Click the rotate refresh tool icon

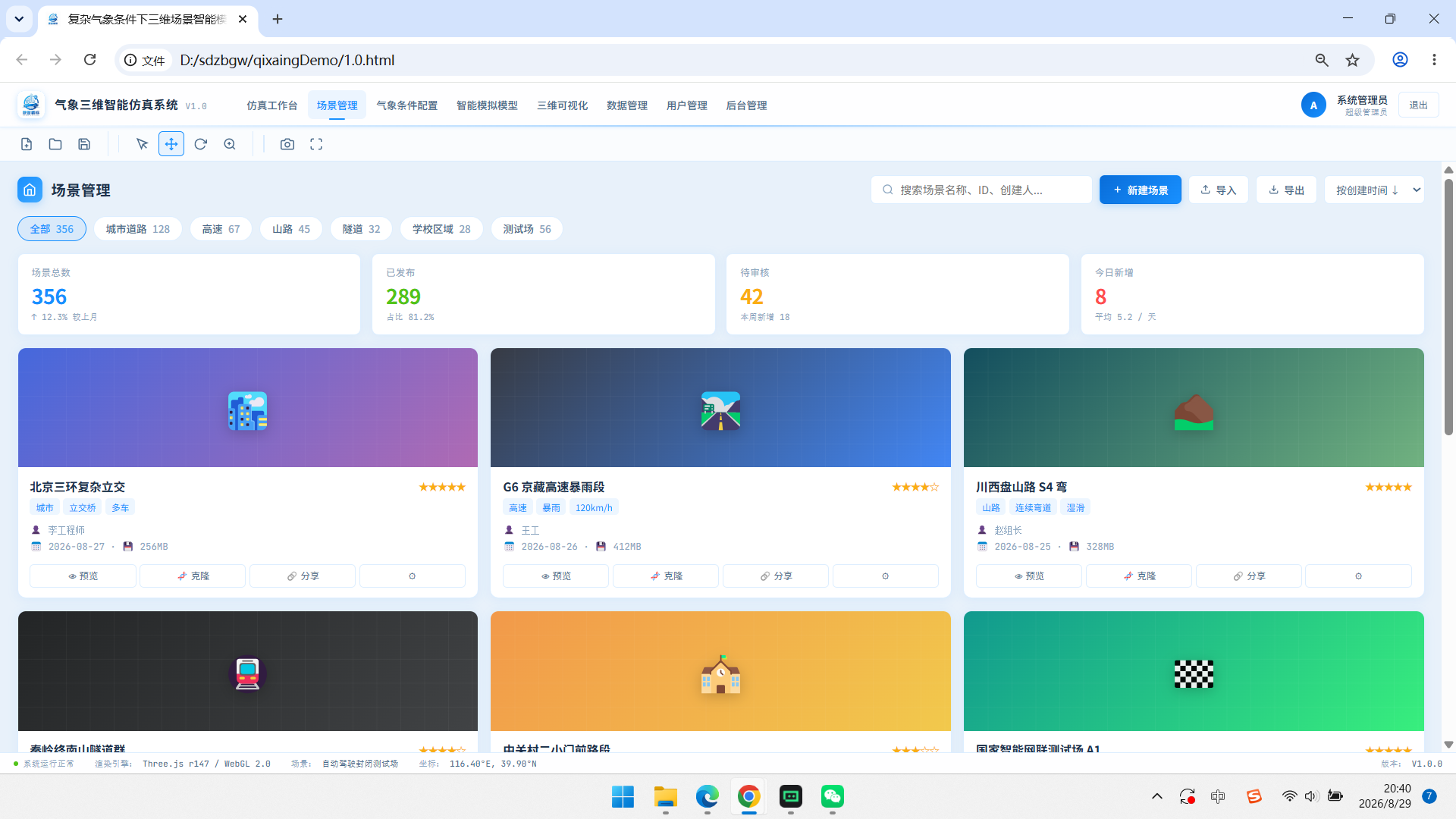[200, 144]
